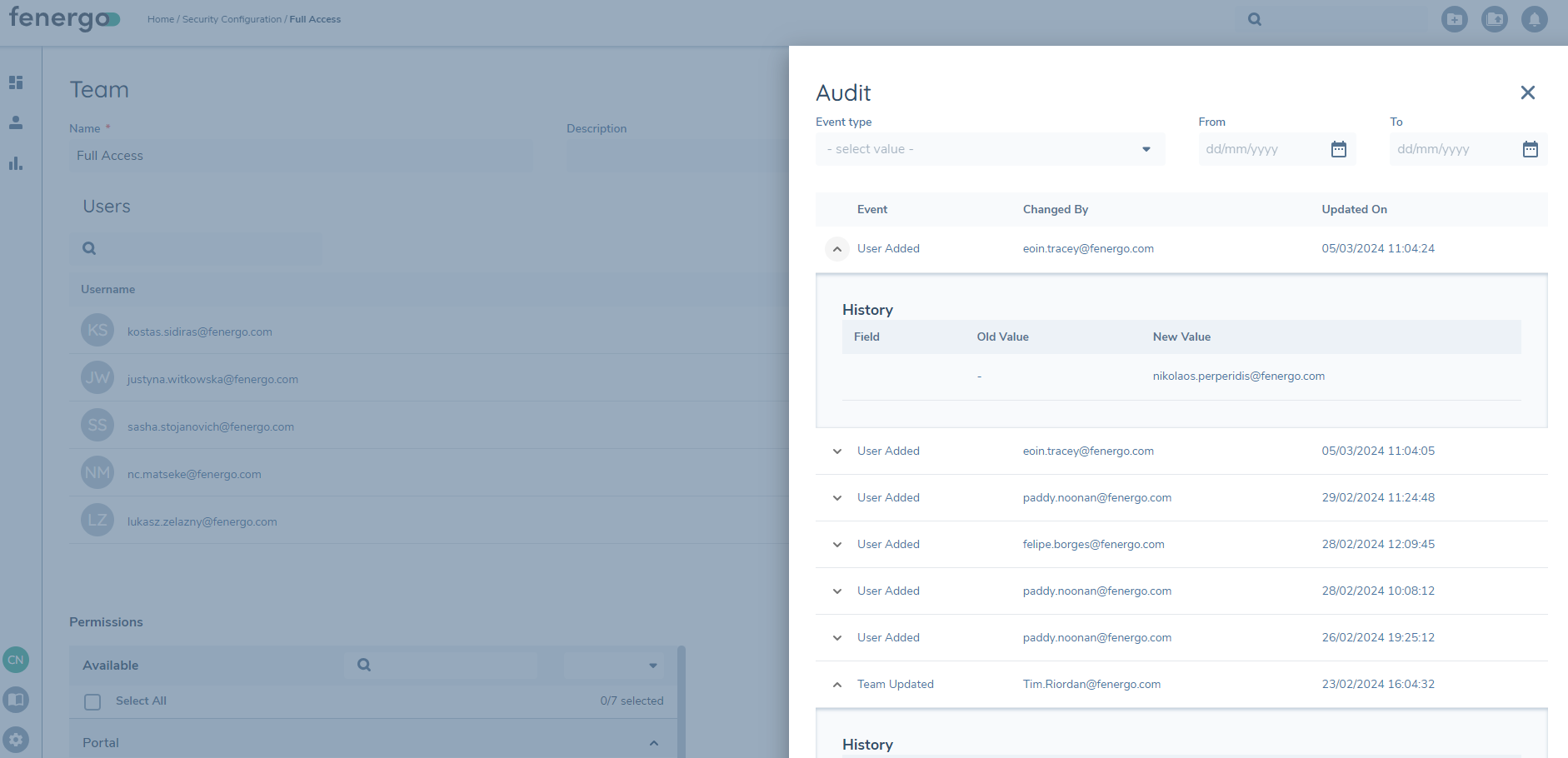The width and height of the screenshot is (1568, 758).
Task: Open Security Configuration breadcrumb link
Action: pos(232,19)
